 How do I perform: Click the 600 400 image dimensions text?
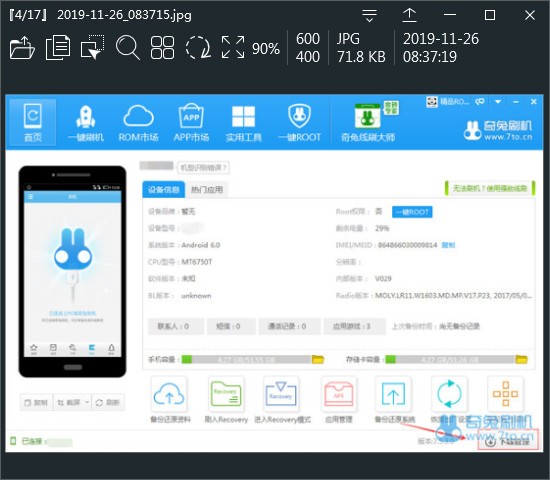point(308,48)
